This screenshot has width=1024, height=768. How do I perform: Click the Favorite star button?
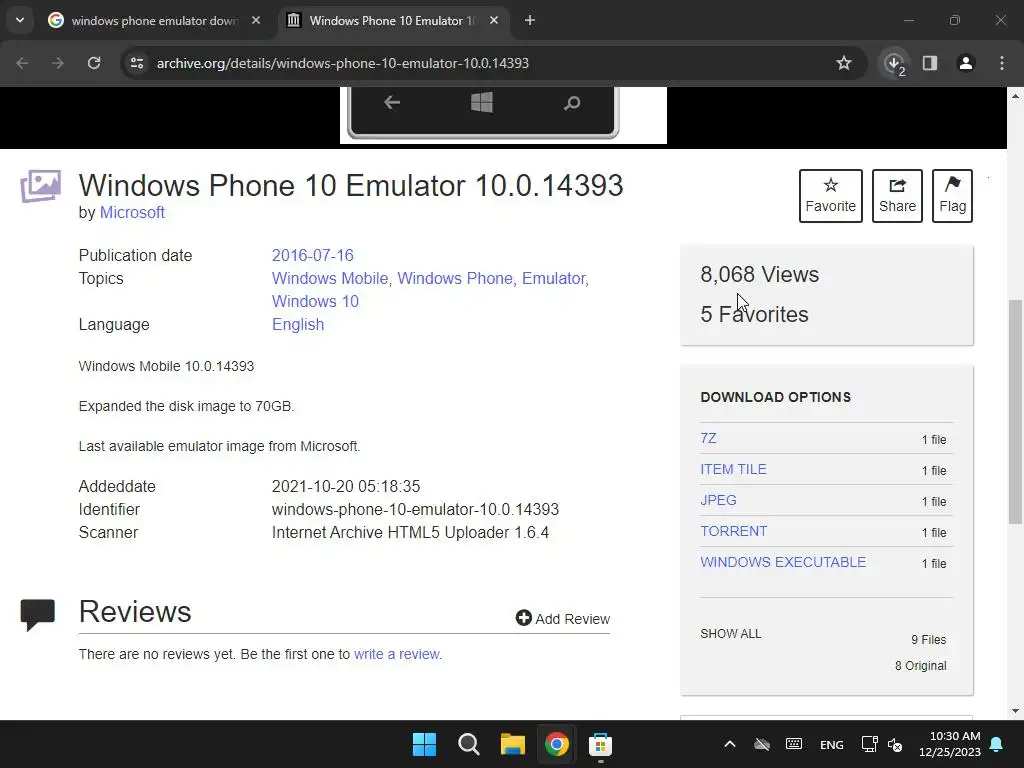[x=830, y=196]
